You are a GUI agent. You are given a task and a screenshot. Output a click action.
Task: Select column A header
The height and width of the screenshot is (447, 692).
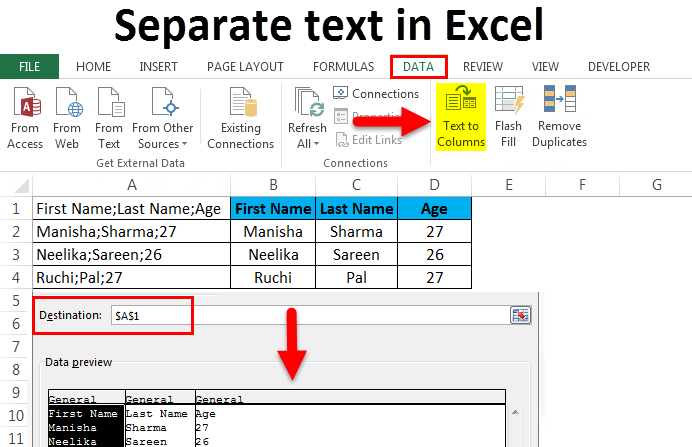coord(132,184)
